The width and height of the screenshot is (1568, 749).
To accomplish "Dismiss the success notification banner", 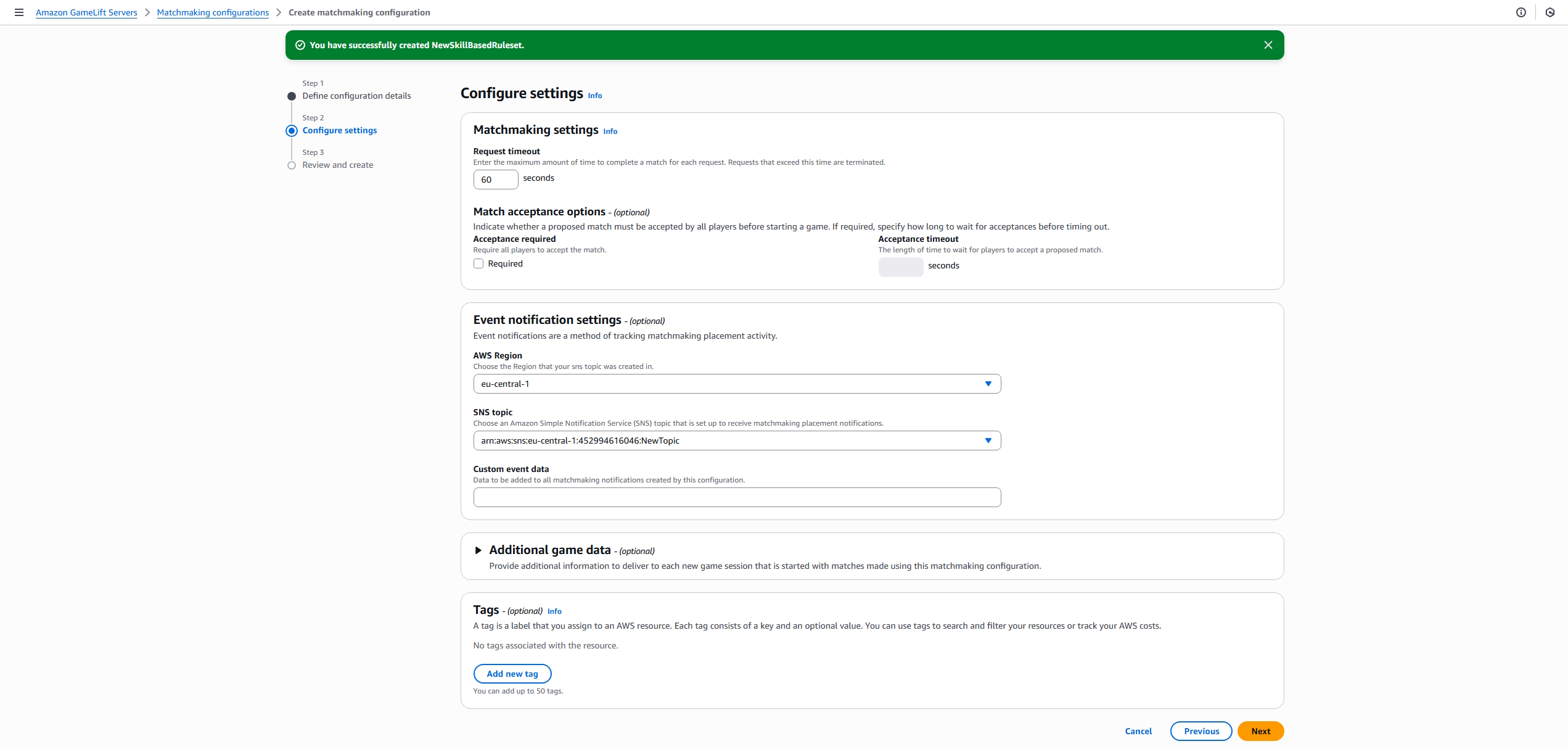I will pyautogui.click(x=1268, y=44).
